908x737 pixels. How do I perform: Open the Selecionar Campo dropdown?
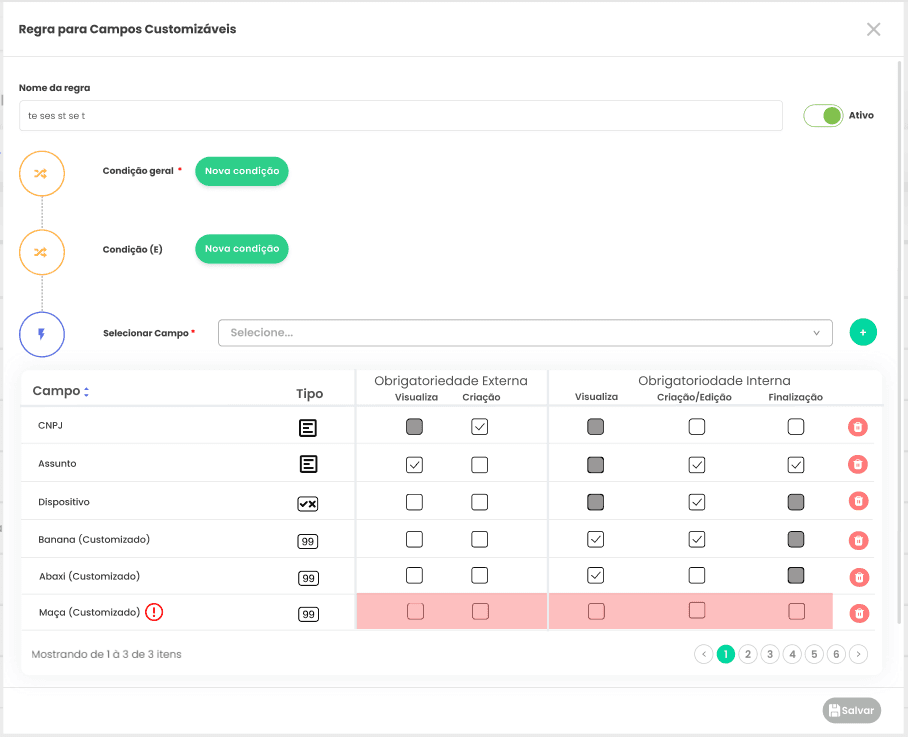525,333
